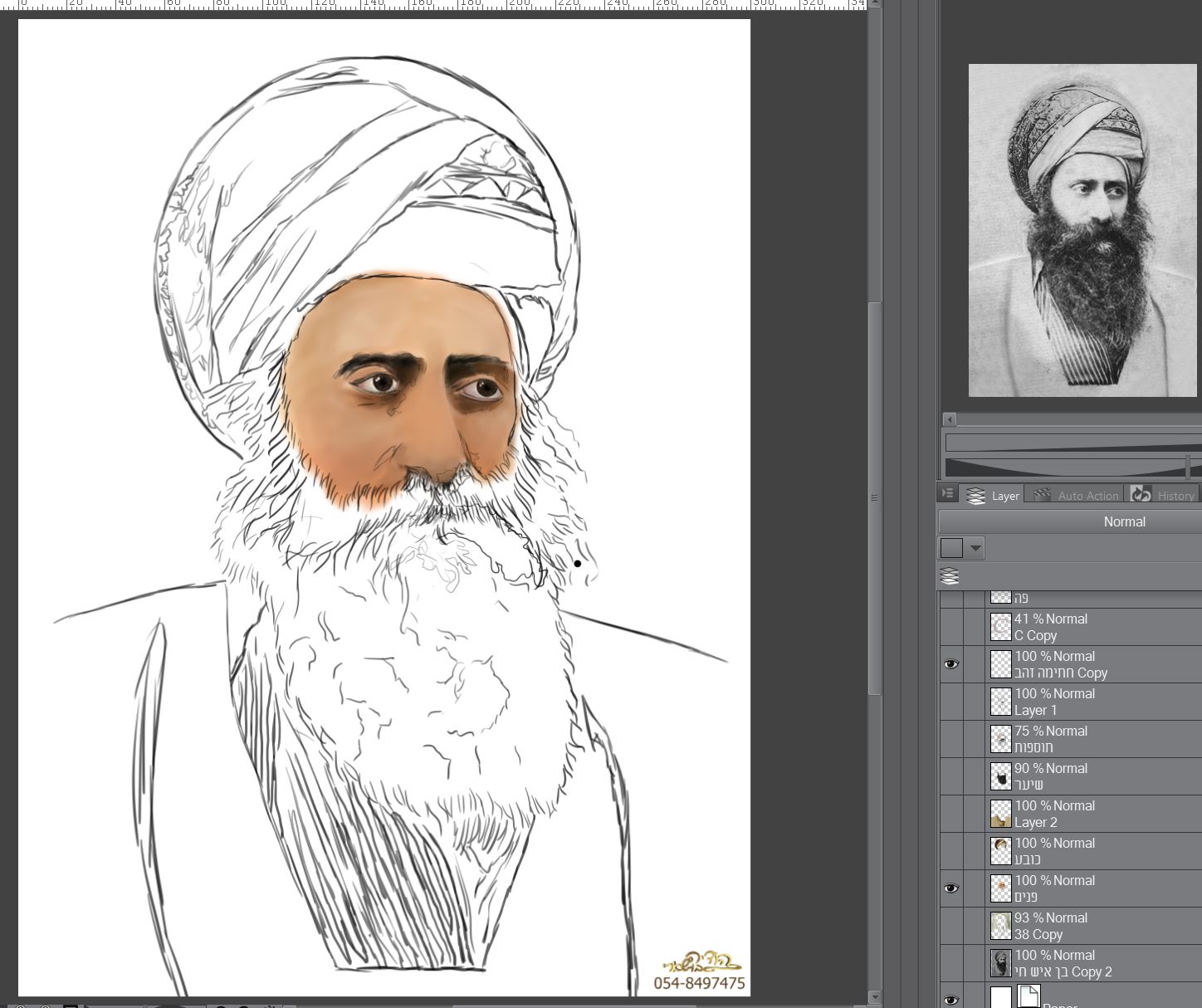Show Layer 2 via its eye cell
This screenshot has width=1202, height=1008.
(x=951, y=814)
